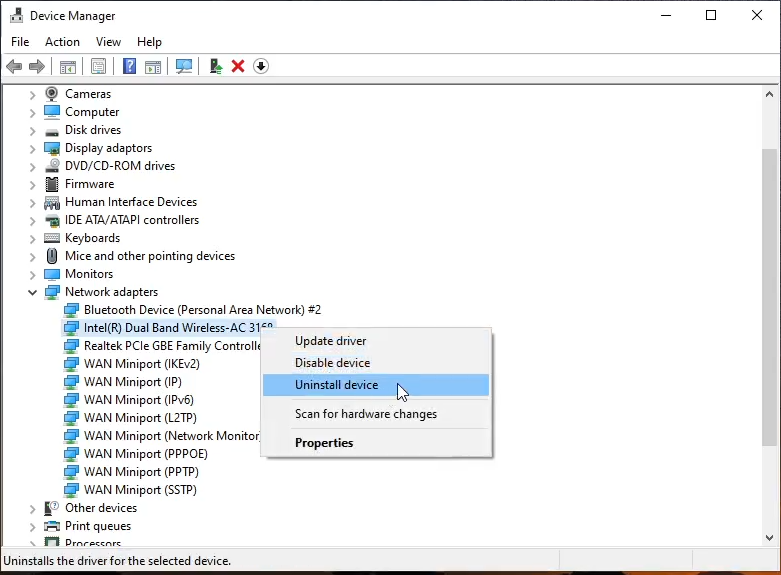Viewport: 781px width, 575px height.
Task: Choose Uninstall device from context menu
Action: tap(376, 385)
